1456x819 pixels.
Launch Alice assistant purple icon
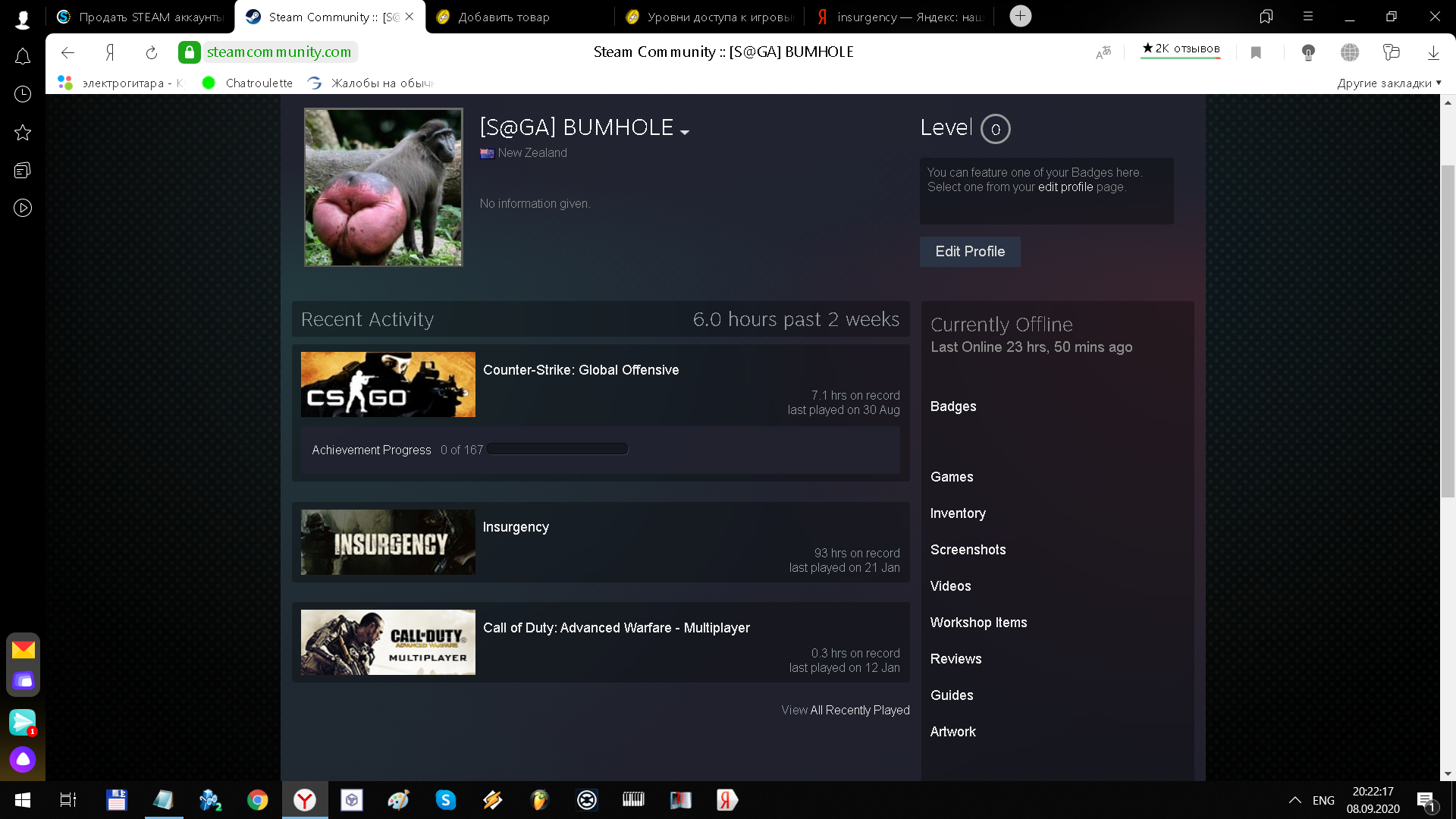click(23, 759)
